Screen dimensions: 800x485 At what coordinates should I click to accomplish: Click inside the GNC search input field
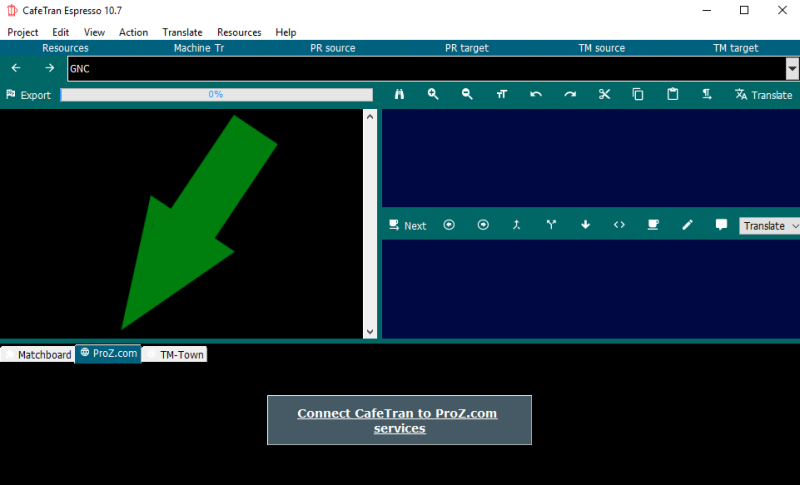(427, 68)
